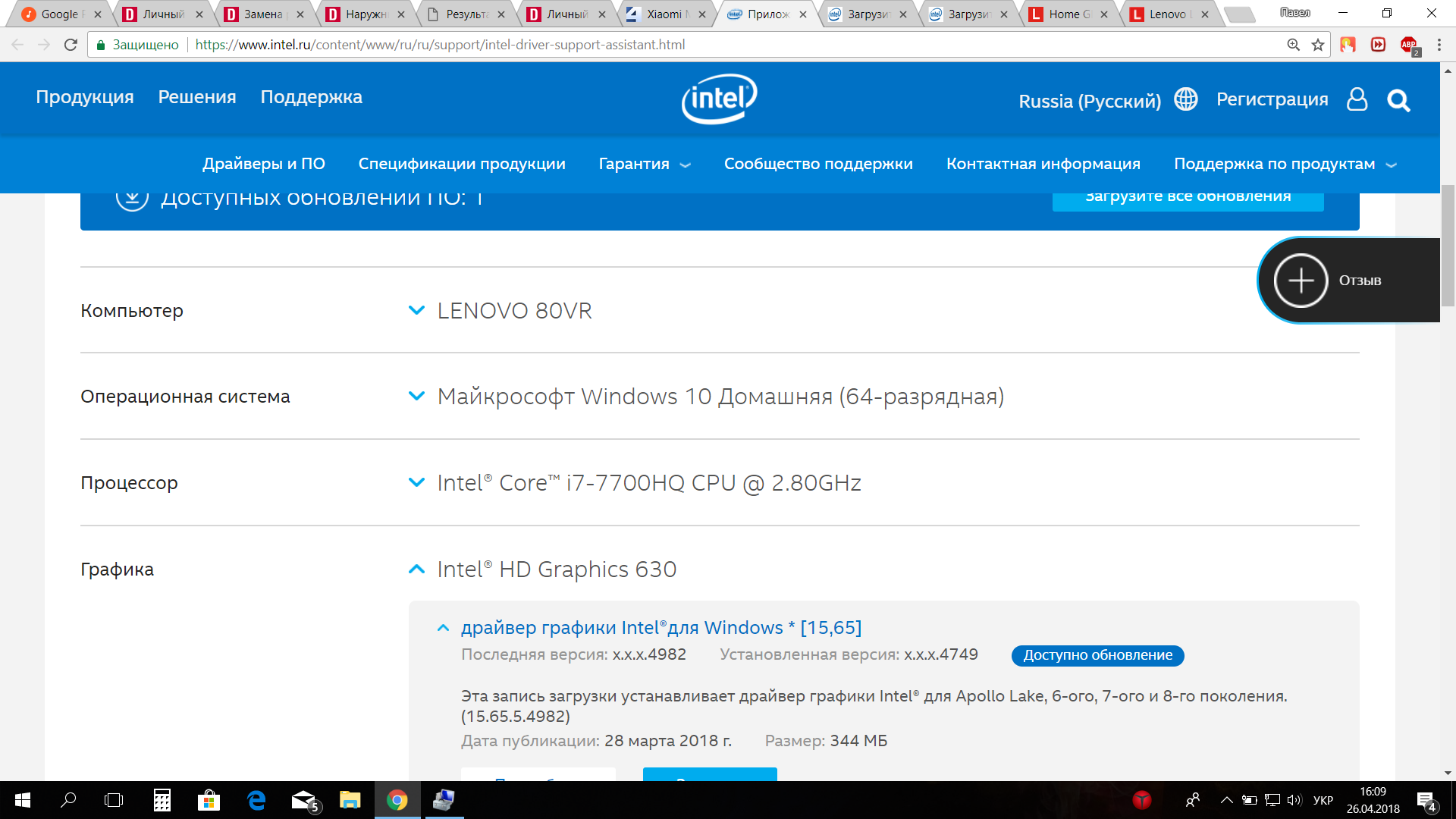Click the volume speaker tray icon

tap(1294, 800)
